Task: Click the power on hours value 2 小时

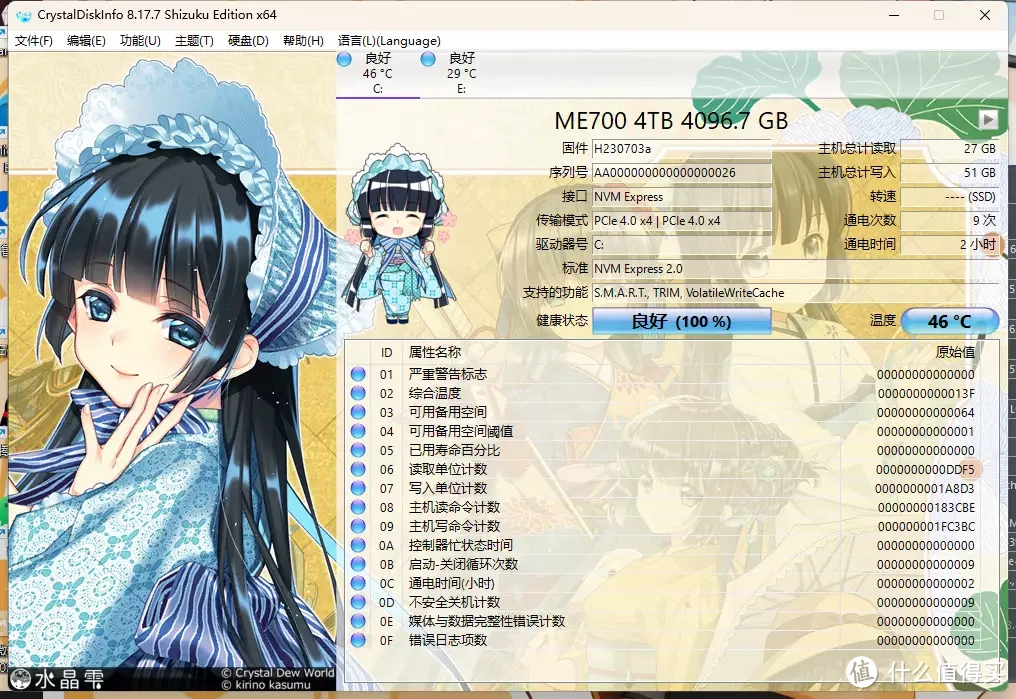Action: (949, 245)
